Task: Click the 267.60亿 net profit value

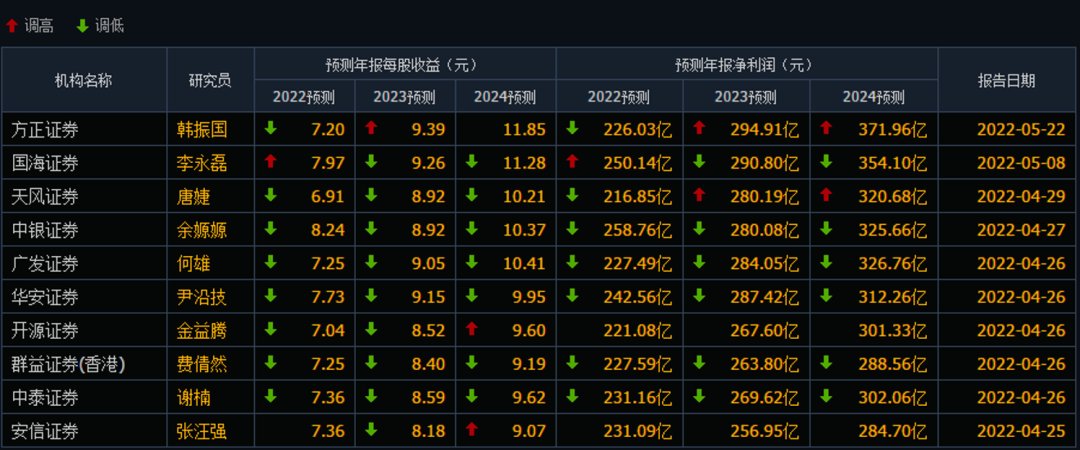Action: (765, 331)
